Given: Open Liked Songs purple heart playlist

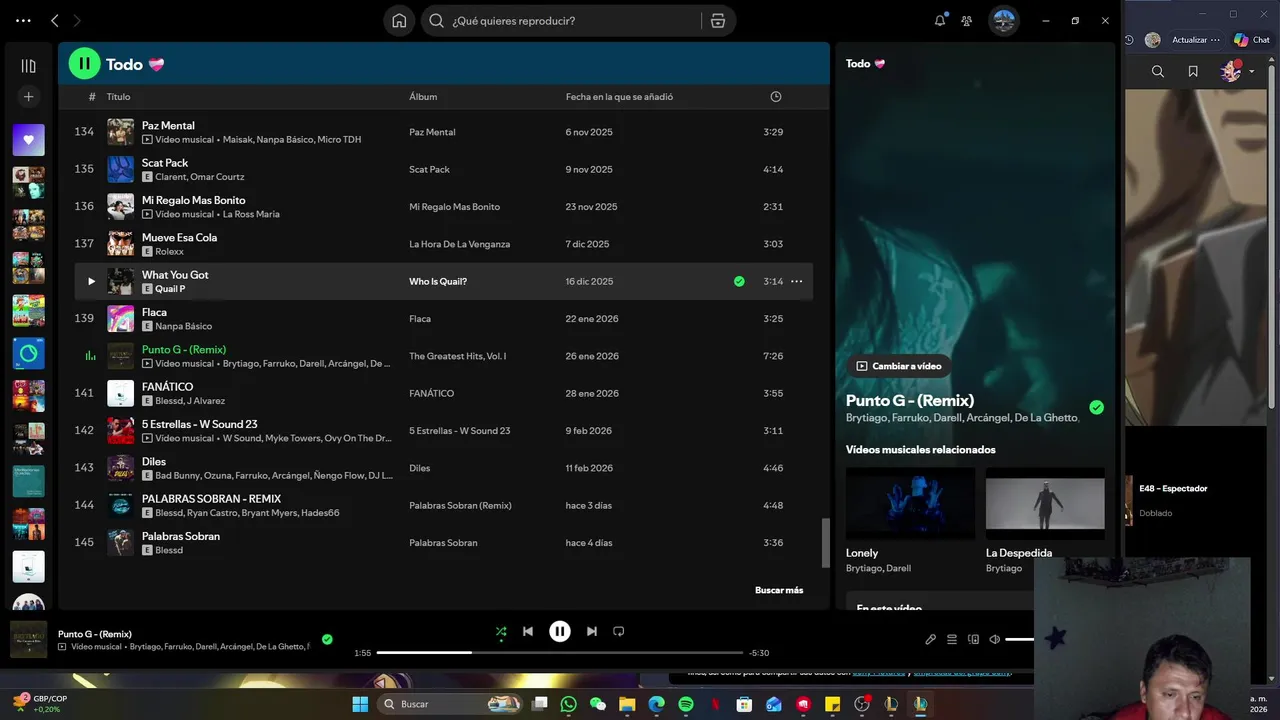Looking at the screenshot, I should (28, 140).
